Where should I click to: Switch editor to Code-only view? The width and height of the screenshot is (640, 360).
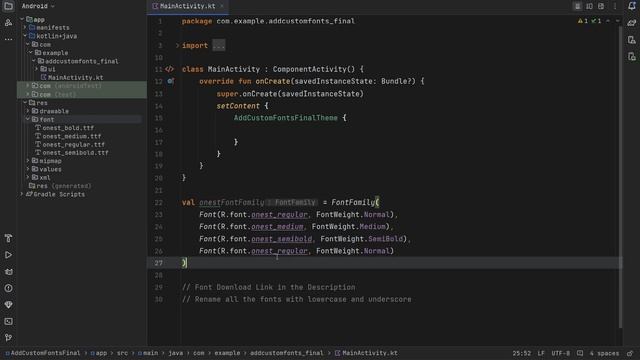pyautogui.click(x=578, y=6)
